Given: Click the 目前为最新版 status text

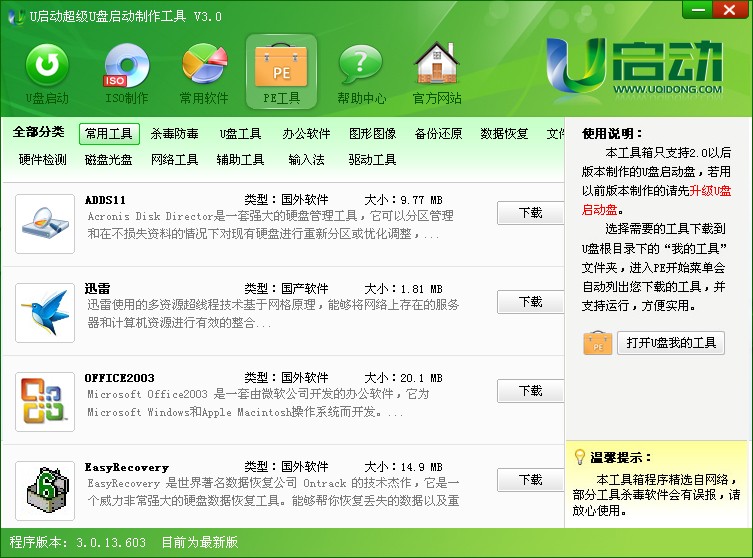Looking at the screenshot, I should pos(200,543).
